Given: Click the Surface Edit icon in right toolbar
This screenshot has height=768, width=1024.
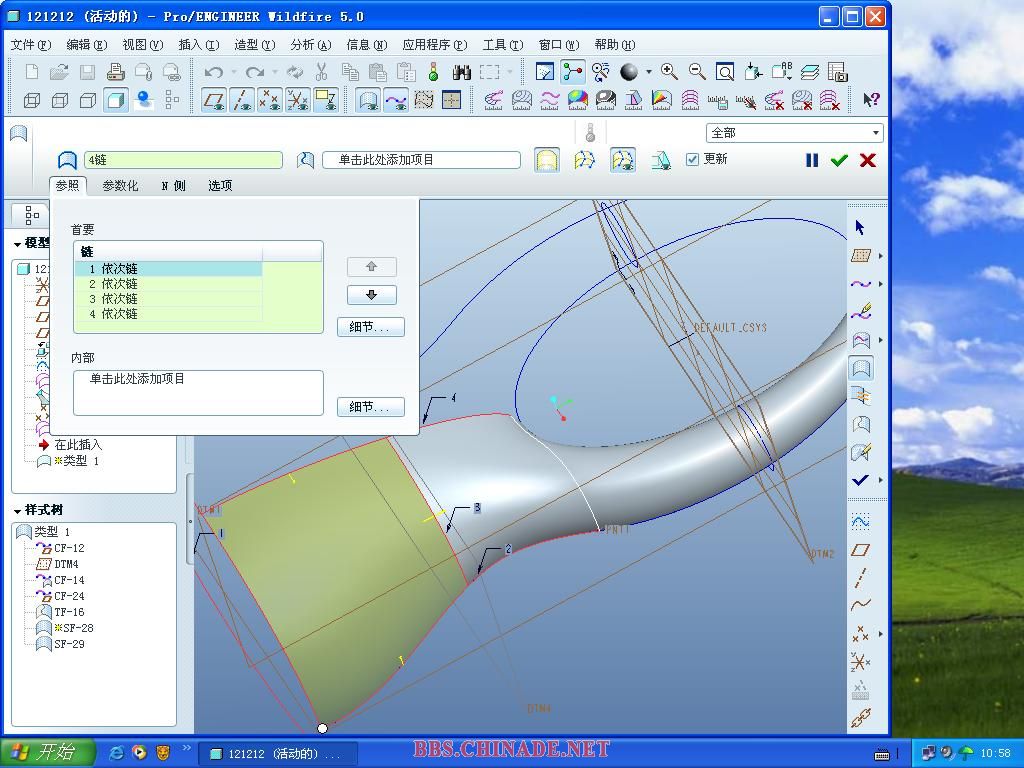Looking at the screenshot, I should (x=861, y=452).
